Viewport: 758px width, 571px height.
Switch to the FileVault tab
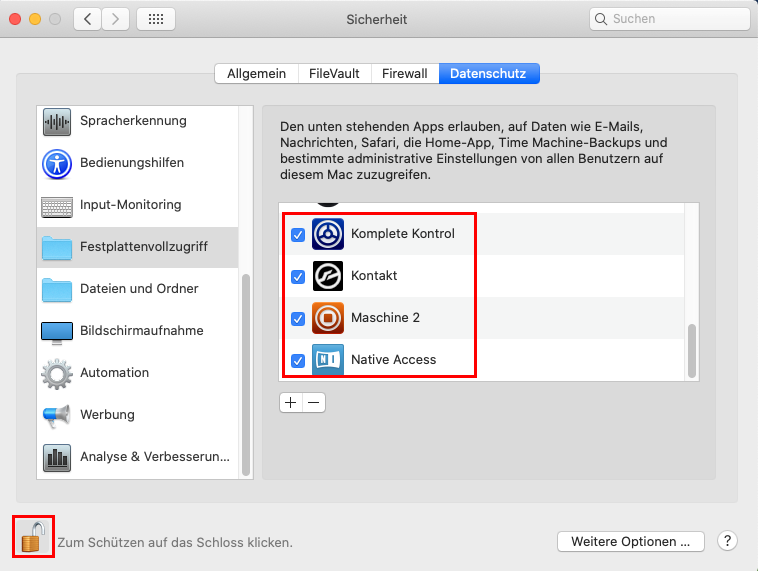334,73
